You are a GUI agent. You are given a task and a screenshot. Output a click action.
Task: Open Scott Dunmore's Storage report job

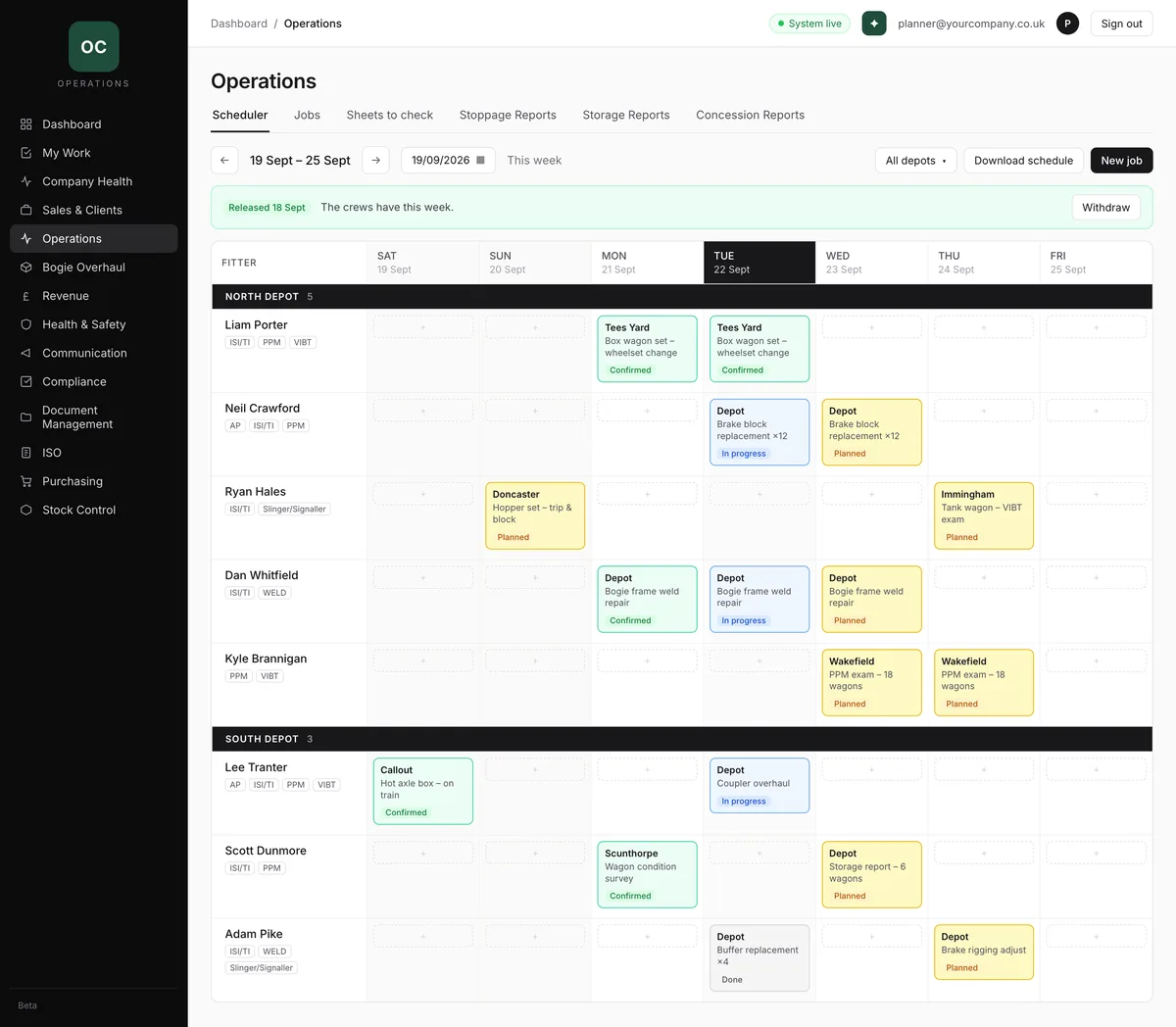[871, 874]
